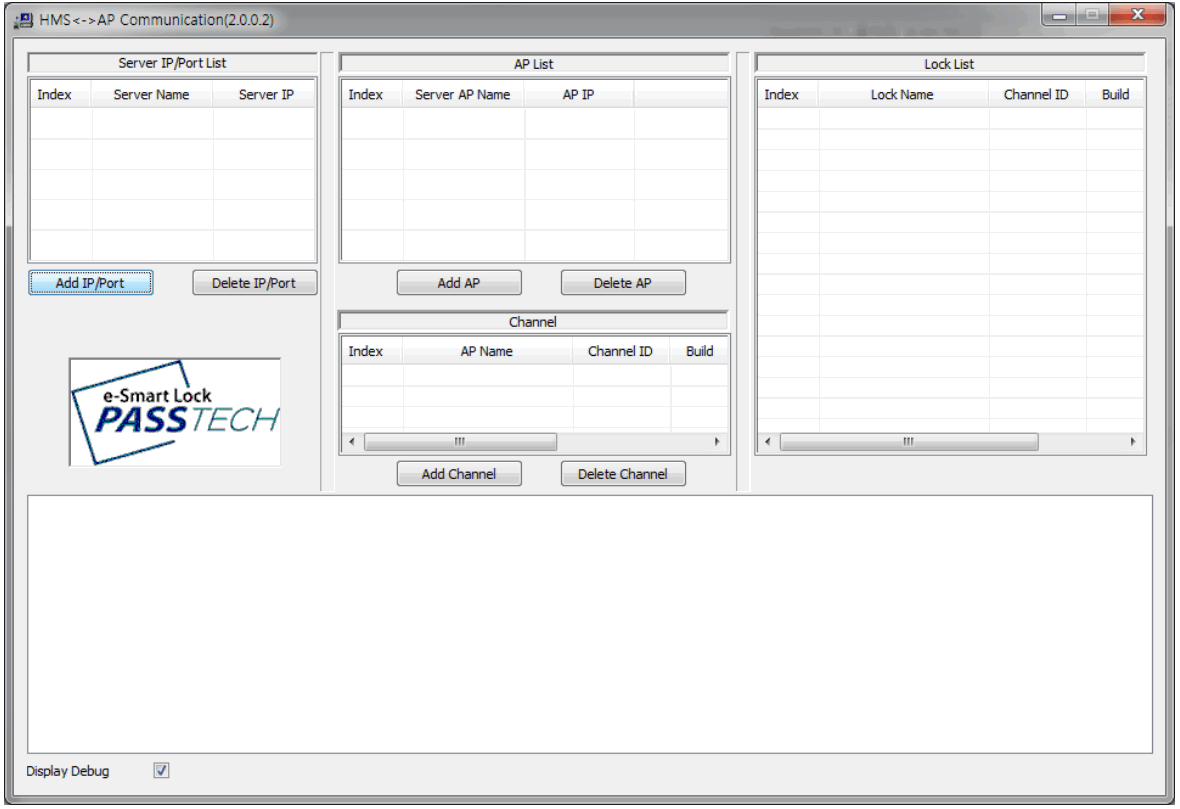
Task: Click the Add IP/Port button
Action: [90, 282]
